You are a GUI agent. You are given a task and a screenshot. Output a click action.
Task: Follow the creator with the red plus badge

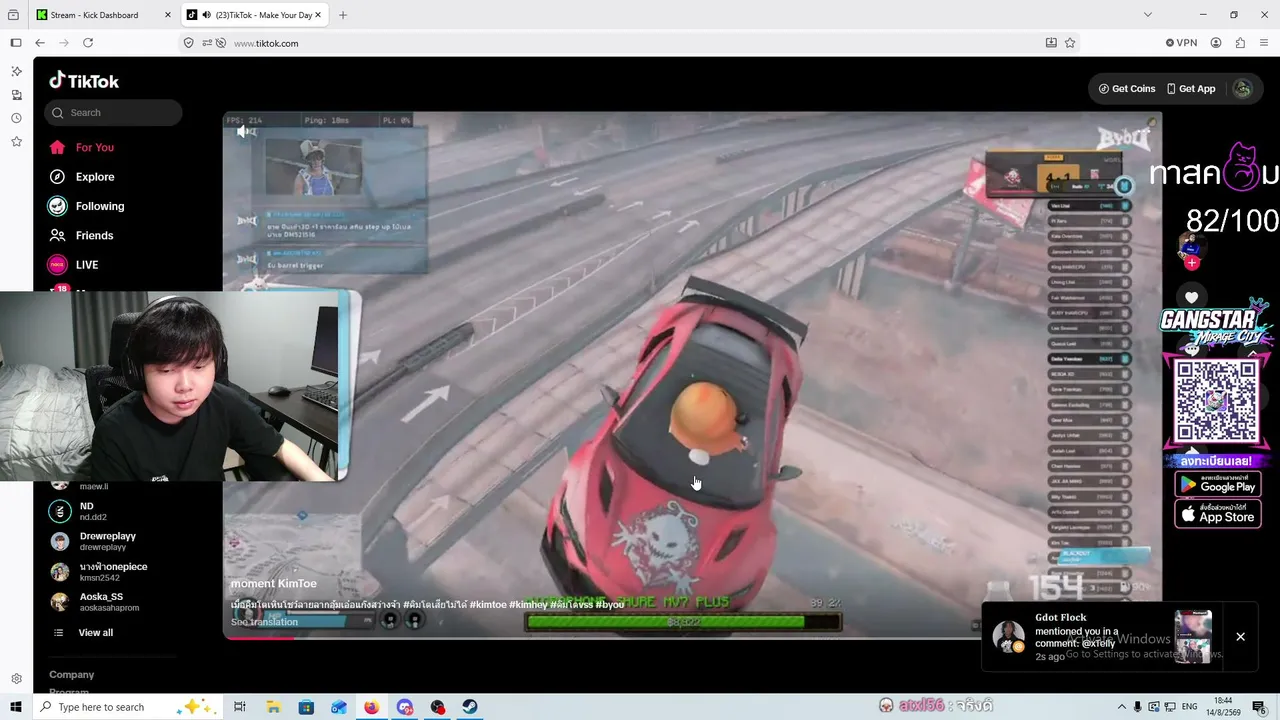(x=1191, y=263)
